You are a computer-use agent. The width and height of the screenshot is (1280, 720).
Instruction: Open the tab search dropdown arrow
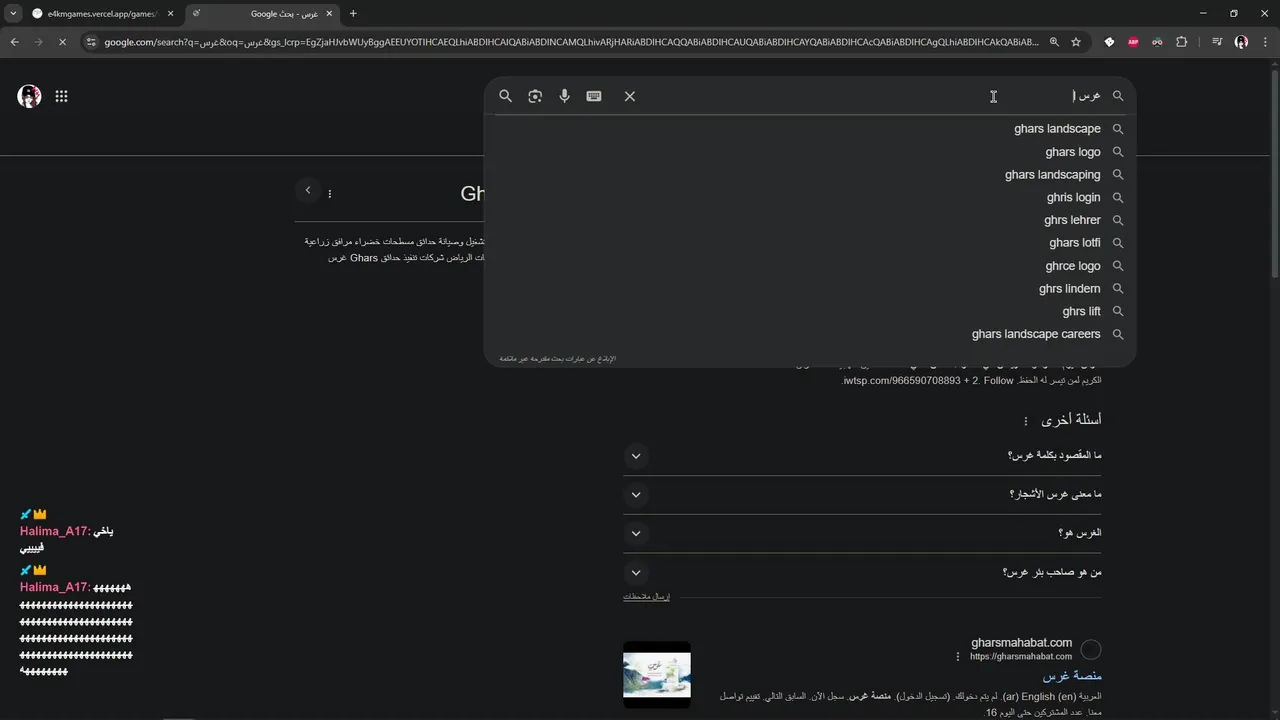[x=13, y=14]
